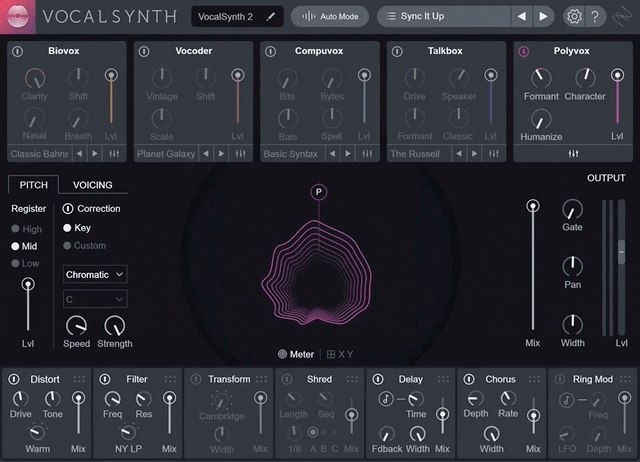Toggle pitch Correction power button
Viewport: 640px width, 462px height.
pyautogui.click(x=68, y=209)
